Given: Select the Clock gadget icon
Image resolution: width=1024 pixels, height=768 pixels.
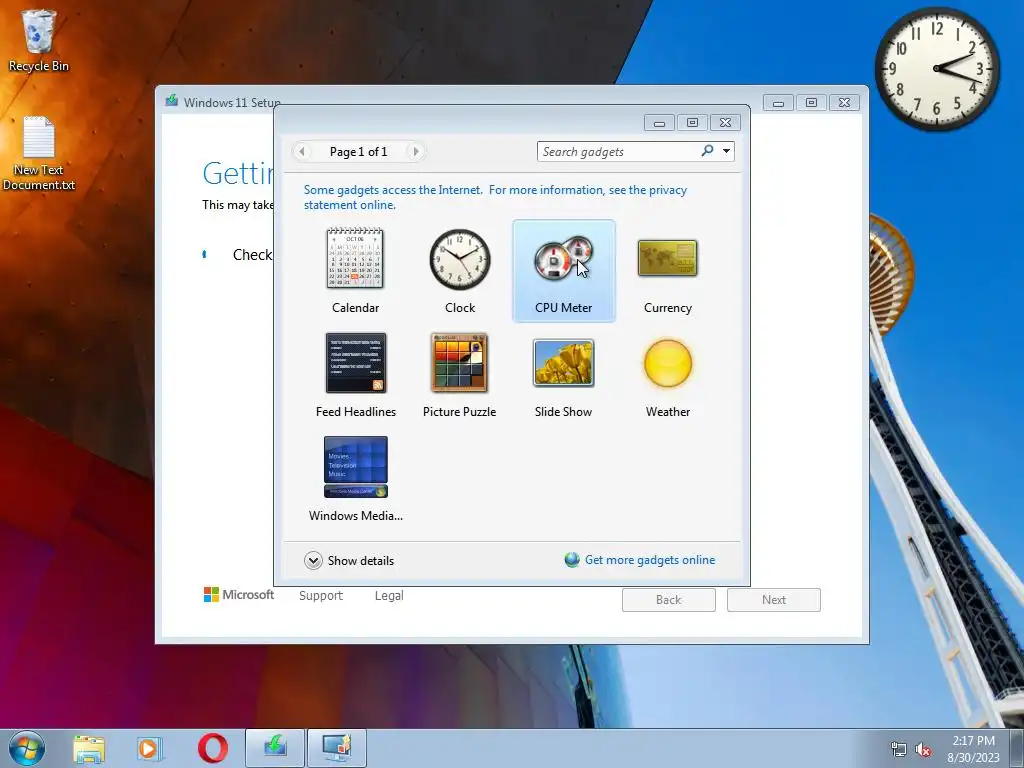Looking at the screenshot, I should (x=460, y=259).
